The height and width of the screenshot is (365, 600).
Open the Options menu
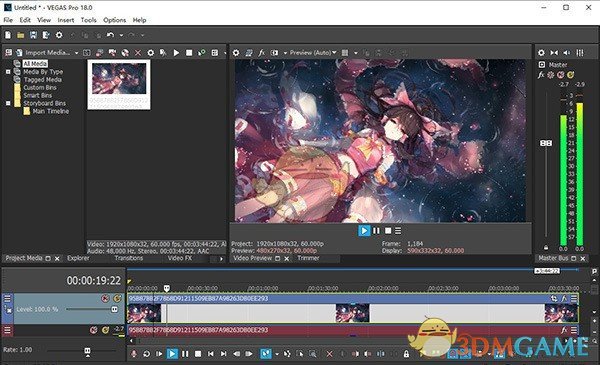click(114, 20)
